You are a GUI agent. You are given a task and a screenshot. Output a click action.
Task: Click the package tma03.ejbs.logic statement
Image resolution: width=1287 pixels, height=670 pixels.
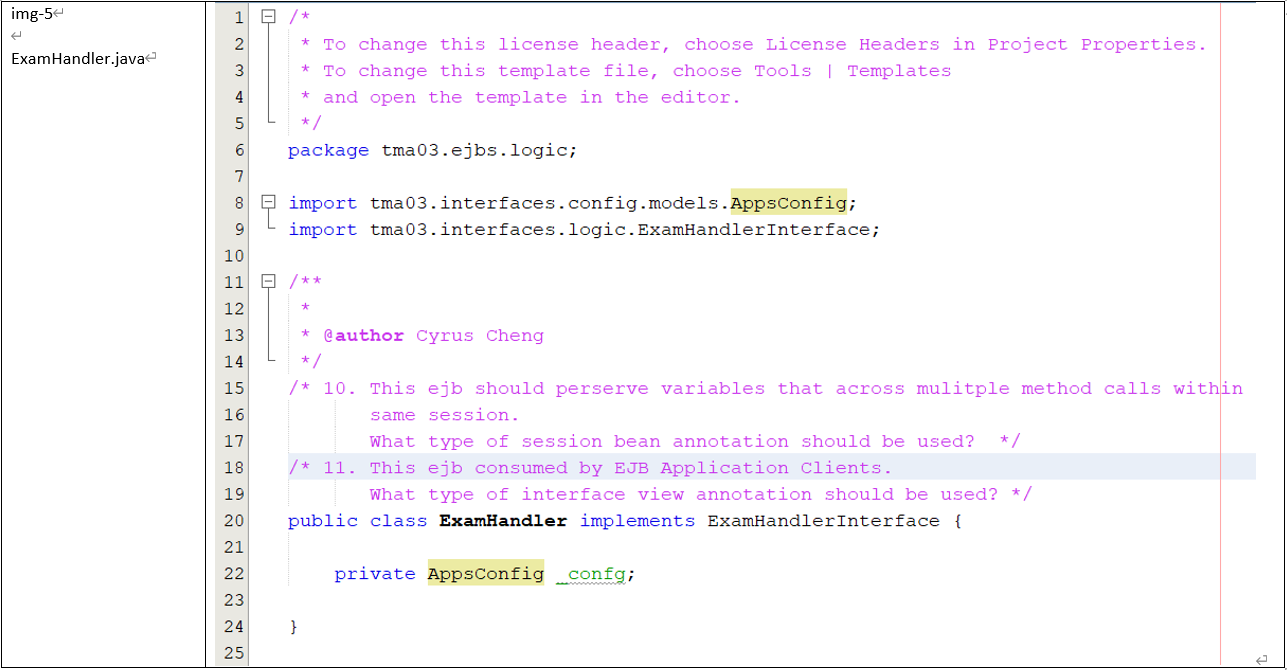tap(433, 151)
